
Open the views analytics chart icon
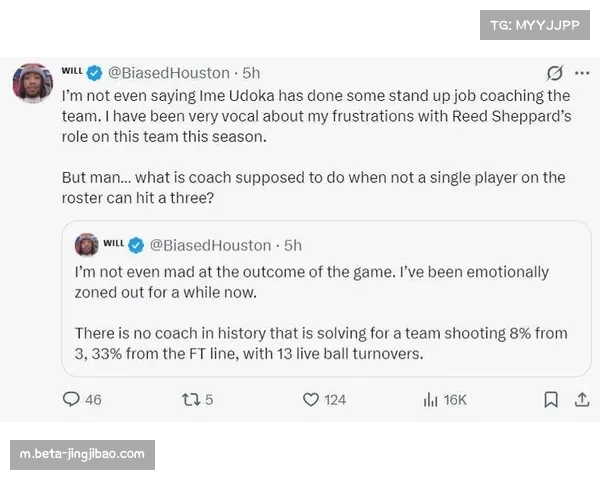431,400
